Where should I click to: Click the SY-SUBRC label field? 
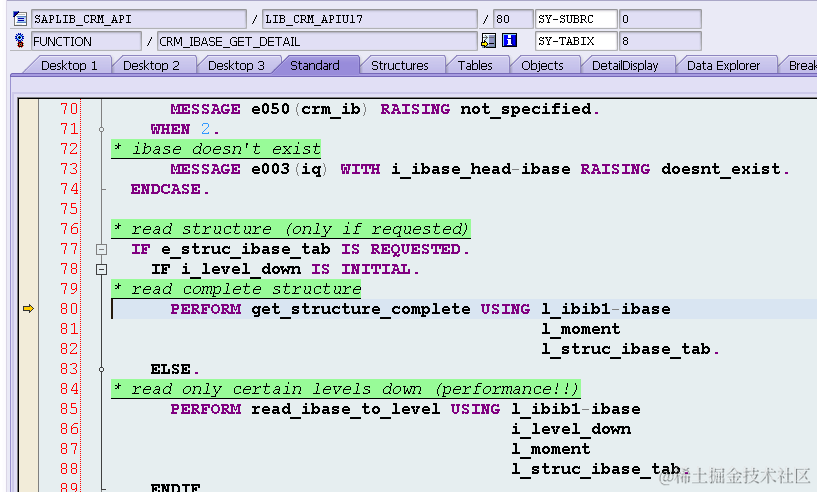coord(576,19)
